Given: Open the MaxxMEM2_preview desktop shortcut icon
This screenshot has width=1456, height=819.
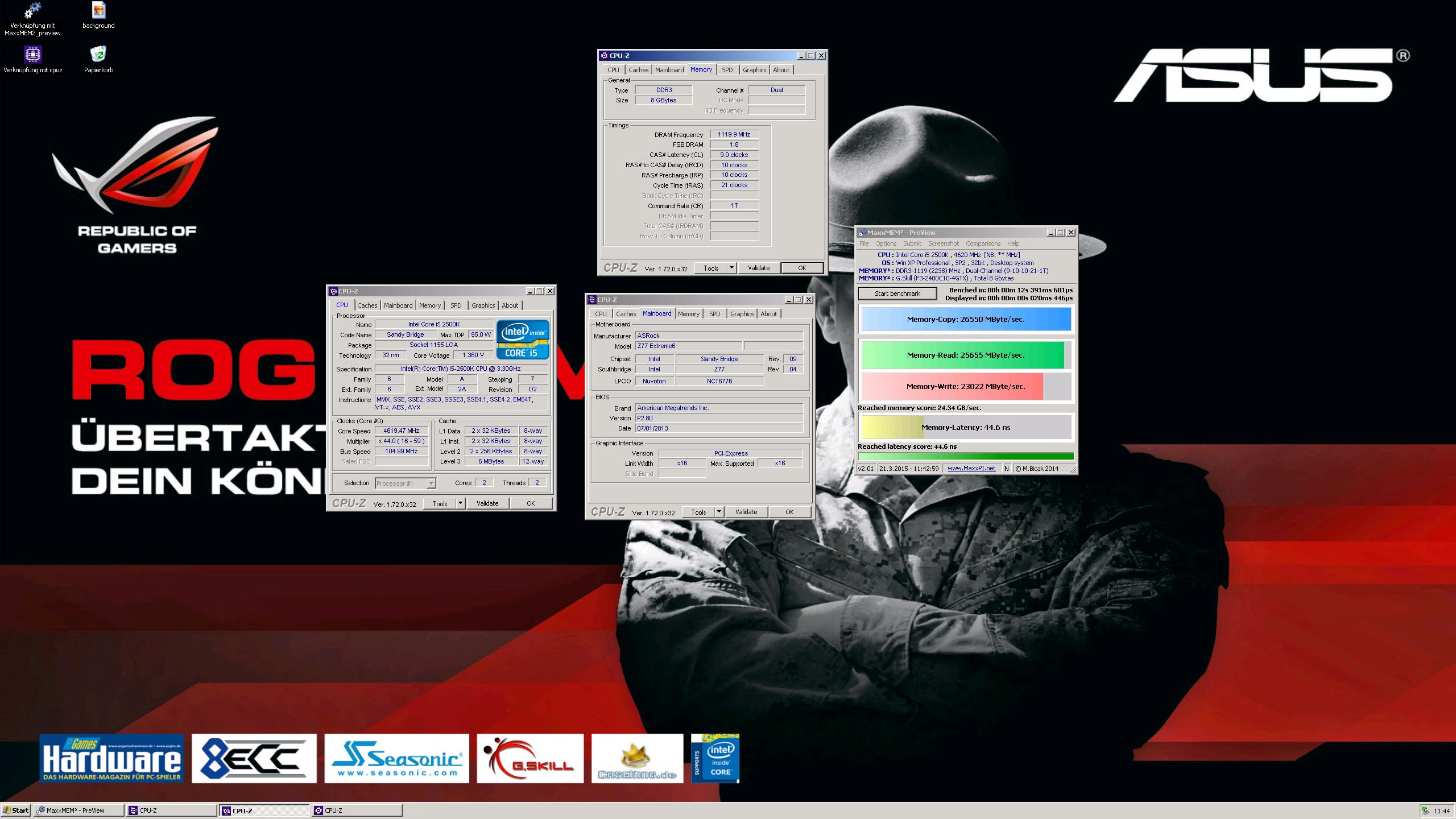Looking at the screenshot, I should coord(33,10).
